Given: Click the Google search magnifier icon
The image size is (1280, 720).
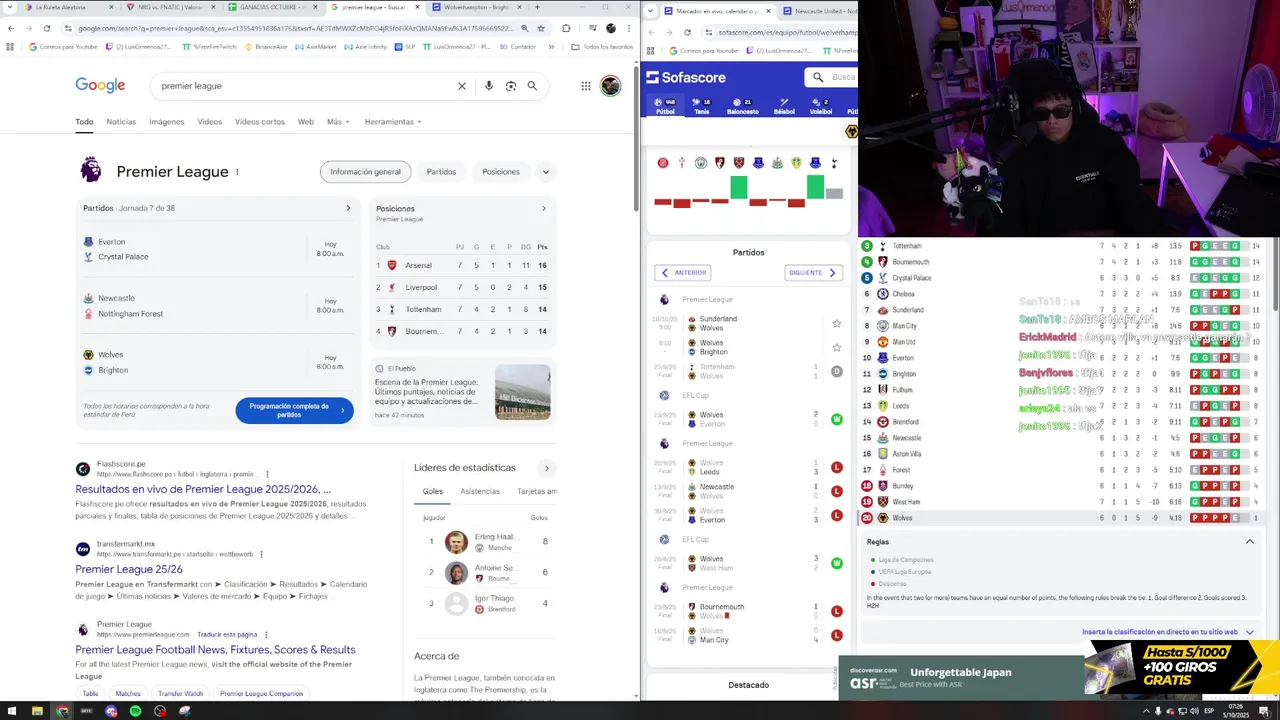Looking at the screenshot, I should pos(532,86).
